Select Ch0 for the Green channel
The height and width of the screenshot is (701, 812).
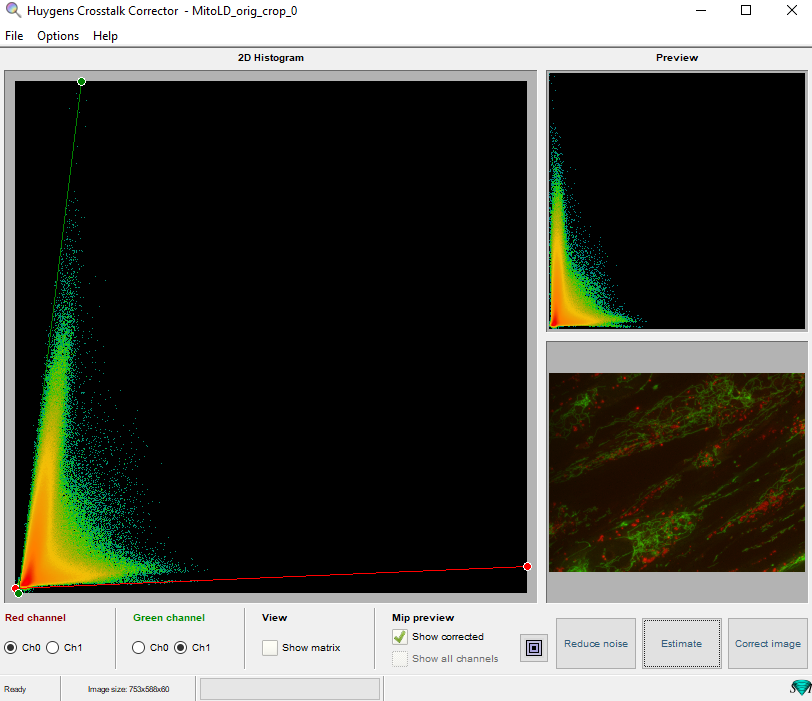(x=139, y=647)
